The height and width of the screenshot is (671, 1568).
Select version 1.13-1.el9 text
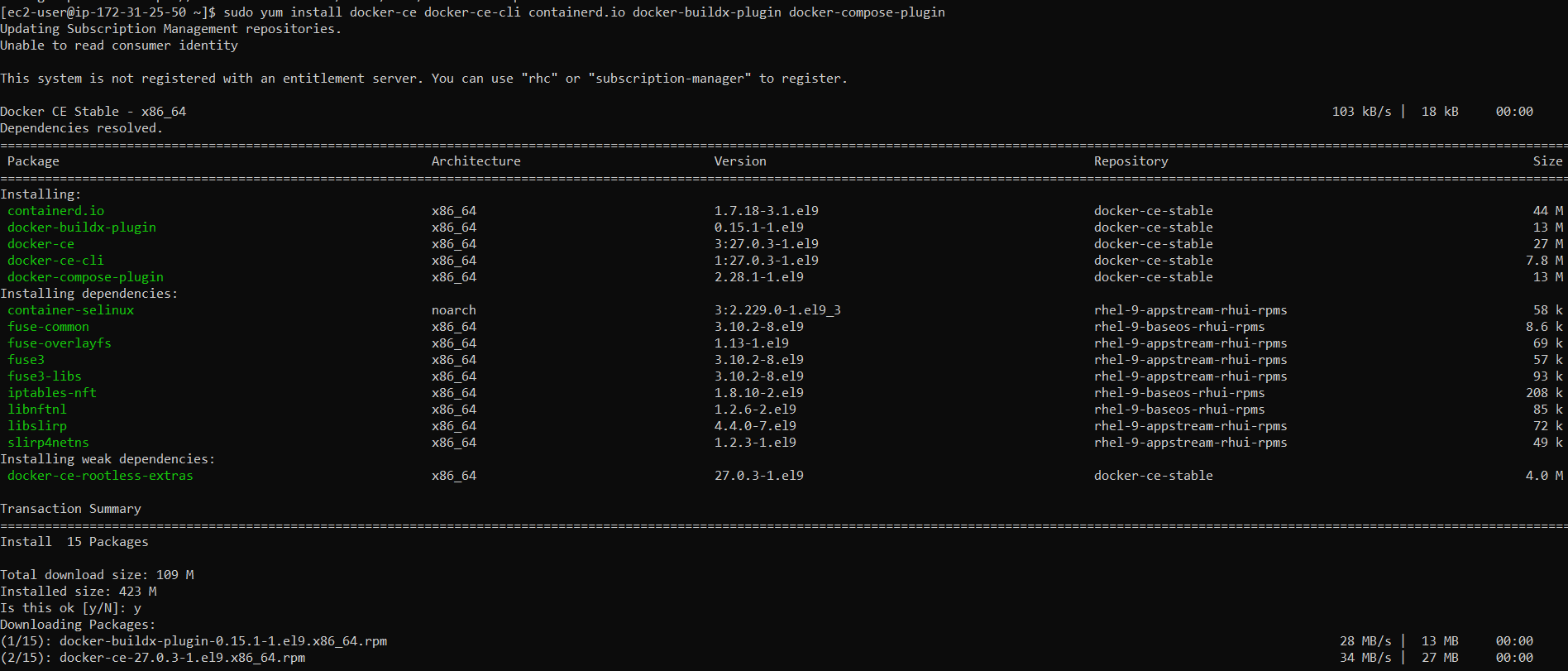click(751, 343)
